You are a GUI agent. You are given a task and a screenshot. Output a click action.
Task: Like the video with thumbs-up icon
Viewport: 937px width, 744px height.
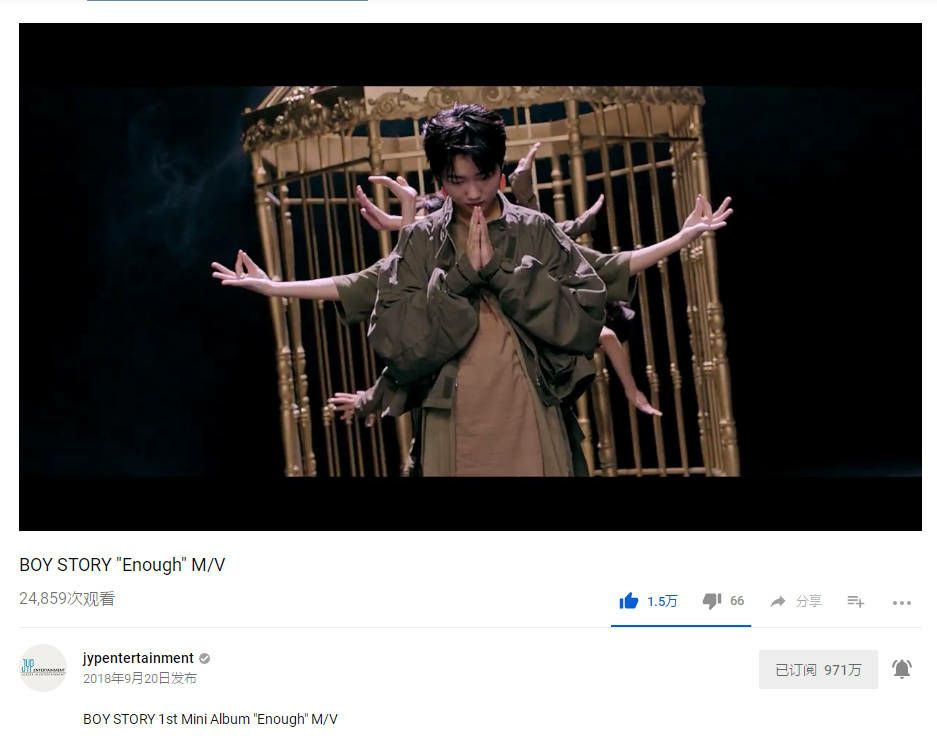[x=629, y=601]
